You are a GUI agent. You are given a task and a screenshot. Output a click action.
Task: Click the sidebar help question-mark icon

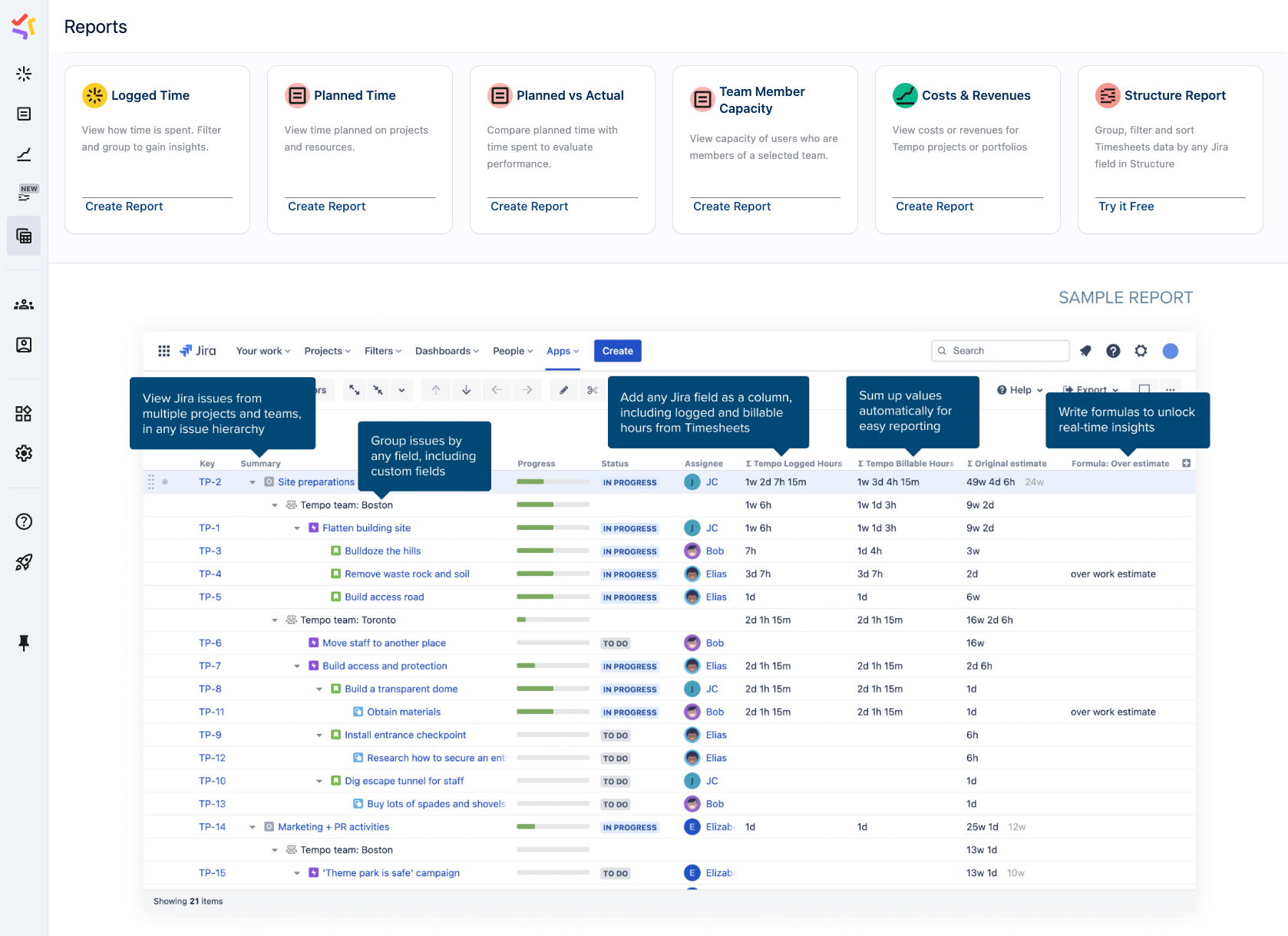tap(24, 522)
